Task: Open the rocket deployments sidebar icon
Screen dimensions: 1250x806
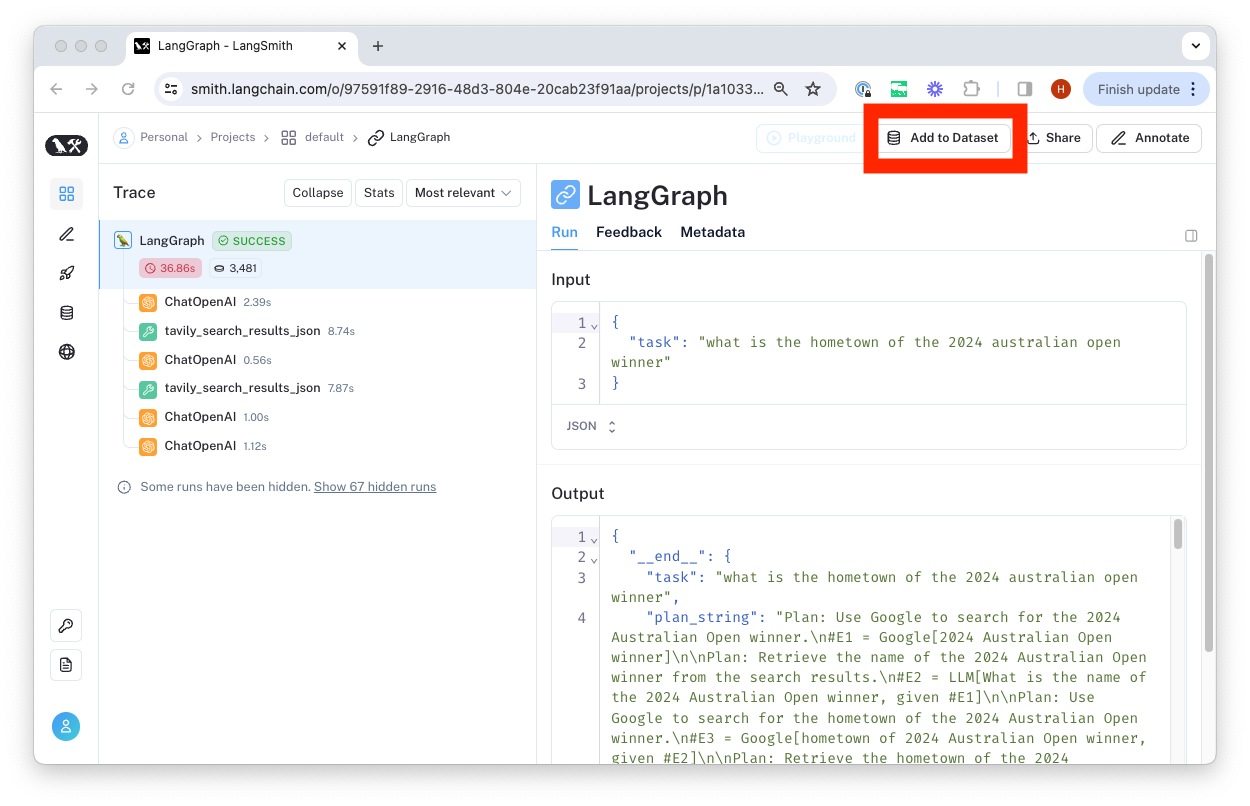Action: tap(67, 273)
